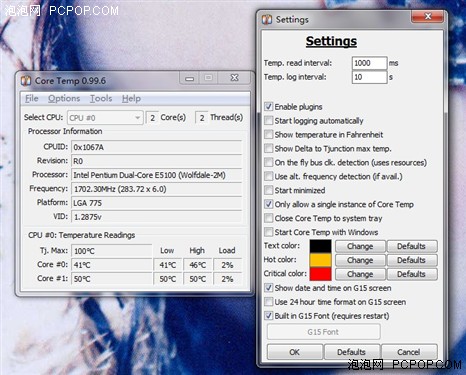Open the Tools menu in Core Temp
The image size is (466, 375).
tap(101, 99)
